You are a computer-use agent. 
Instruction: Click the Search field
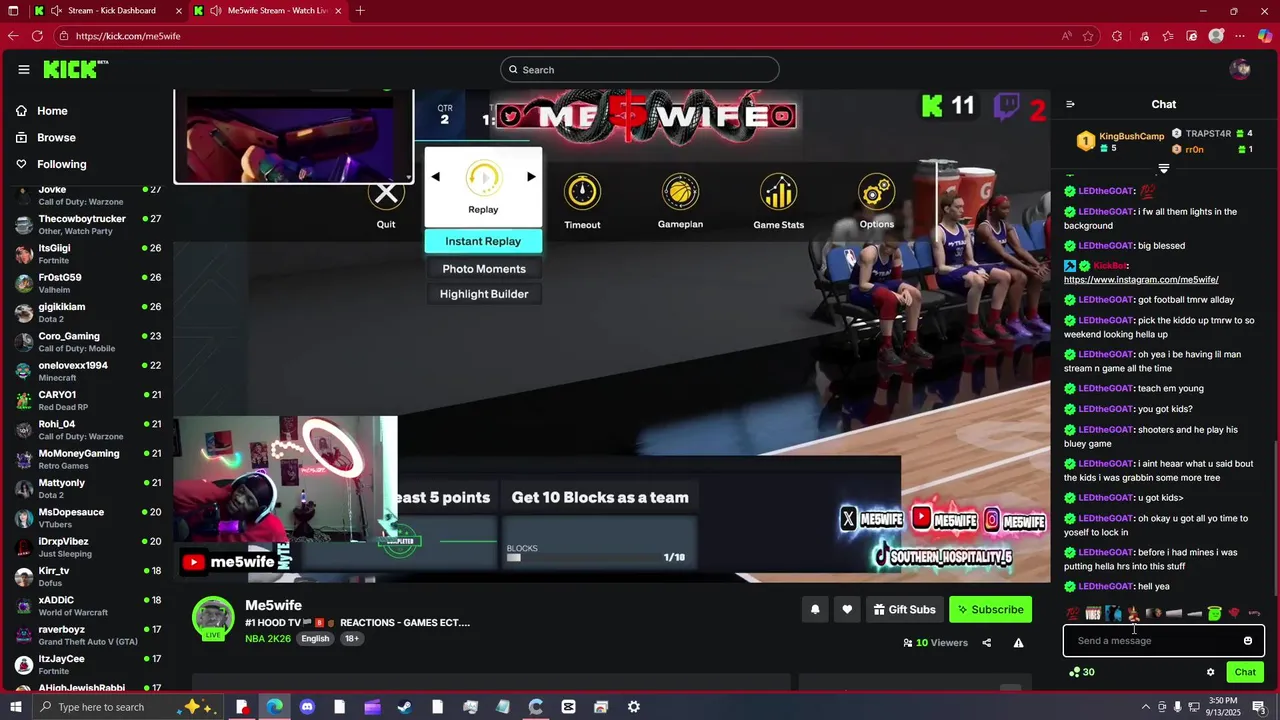640,69
